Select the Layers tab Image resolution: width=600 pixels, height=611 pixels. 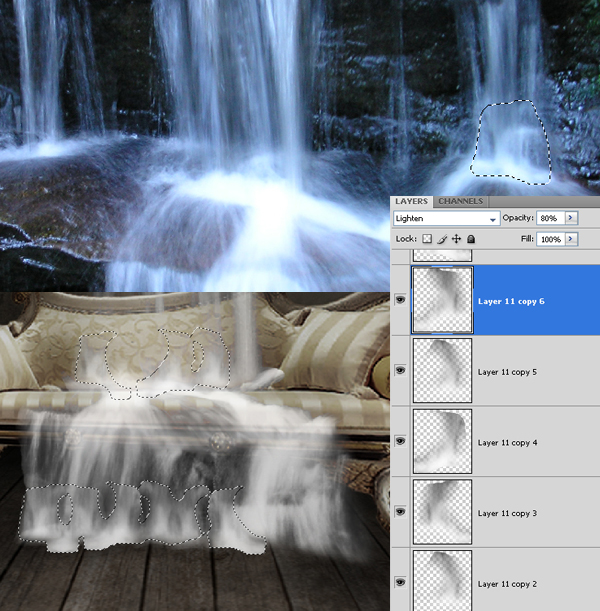tap(412, 201)
